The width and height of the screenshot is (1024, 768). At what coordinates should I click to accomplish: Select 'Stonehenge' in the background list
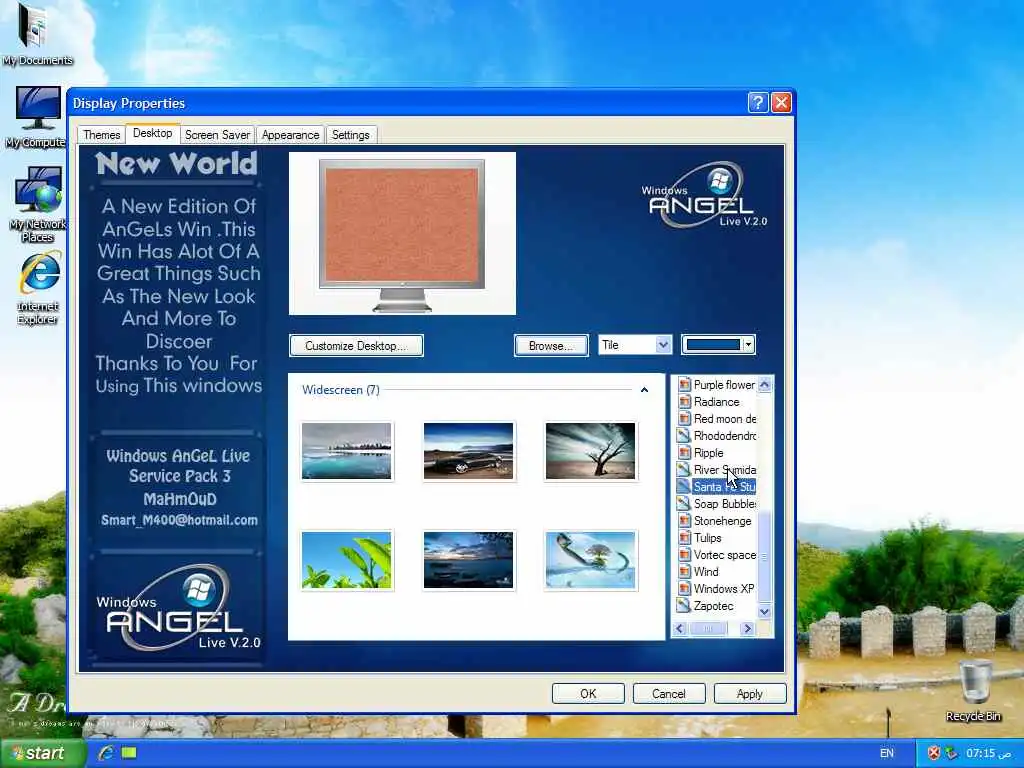pyautogui.click(x=722, y=520)
